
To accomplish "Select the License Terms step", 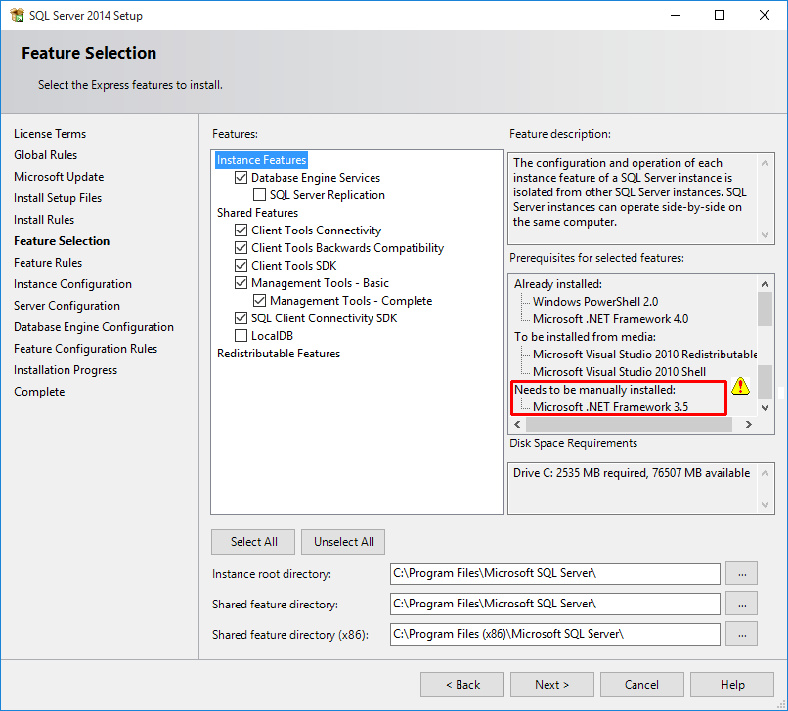I will 50,134.
